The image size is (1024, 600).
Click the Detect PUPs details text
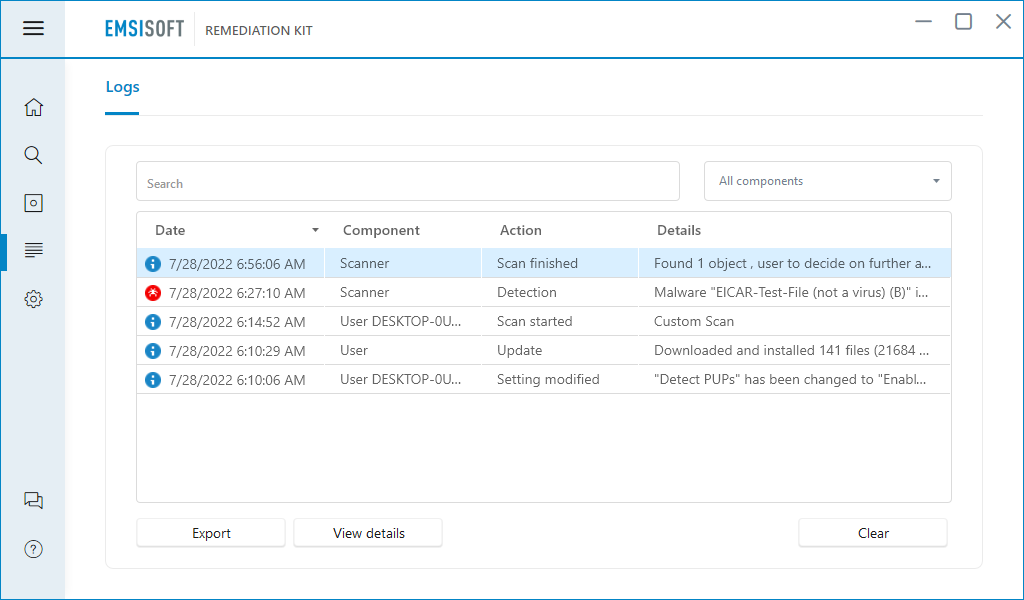click(x=790, y=379)
